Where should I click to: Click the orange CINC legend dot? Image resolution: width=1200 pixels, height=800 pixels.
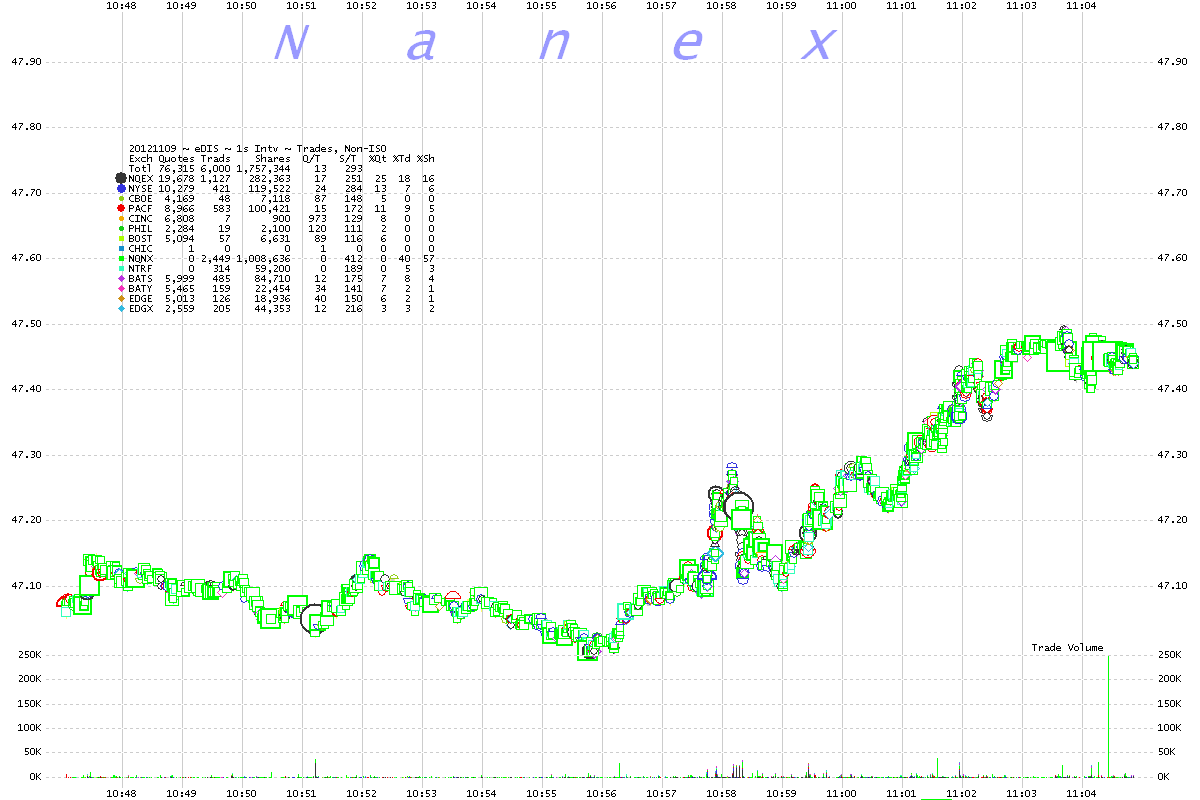(x=120, y=218)
